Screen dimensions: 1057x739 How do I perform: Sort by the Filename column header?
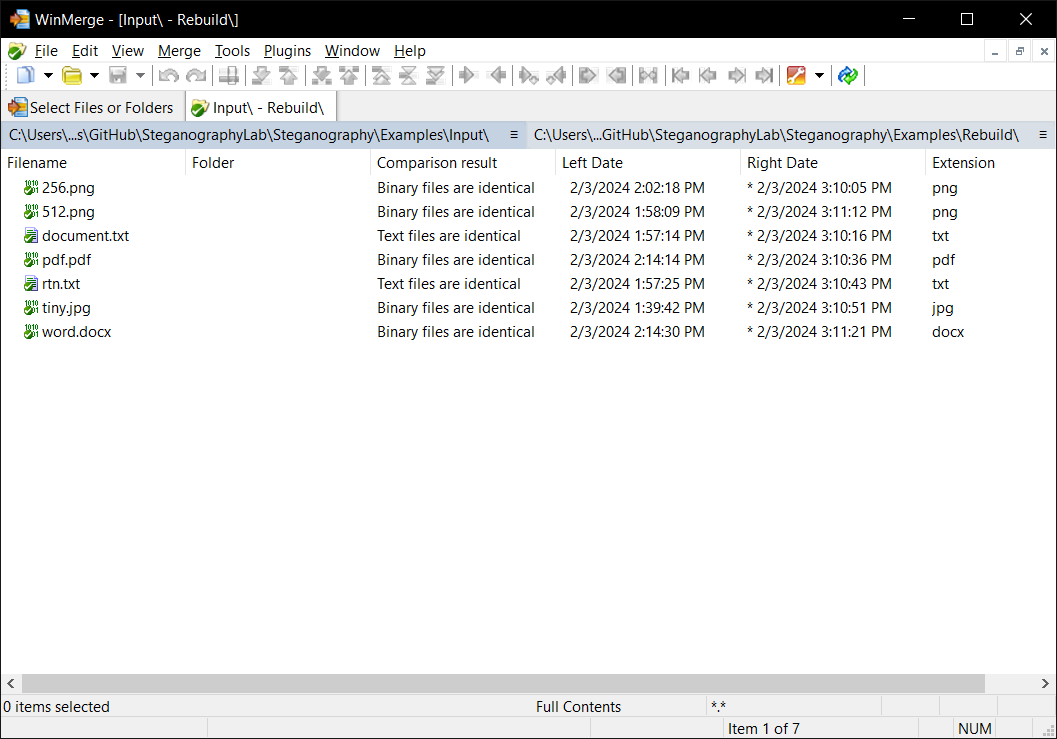click(x=93, y=163)
